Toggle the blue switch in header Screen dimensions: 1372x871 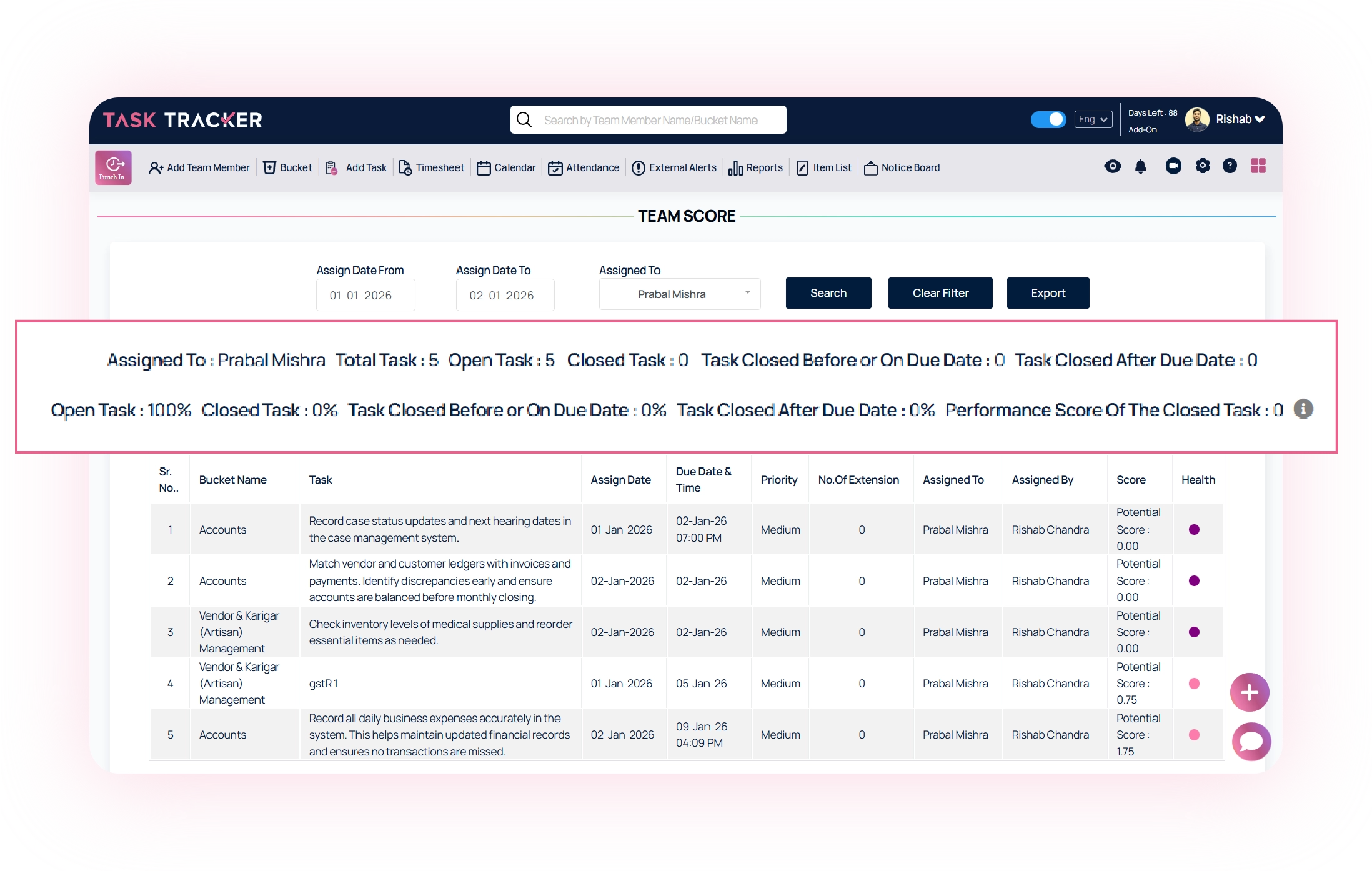point(1048,119)
